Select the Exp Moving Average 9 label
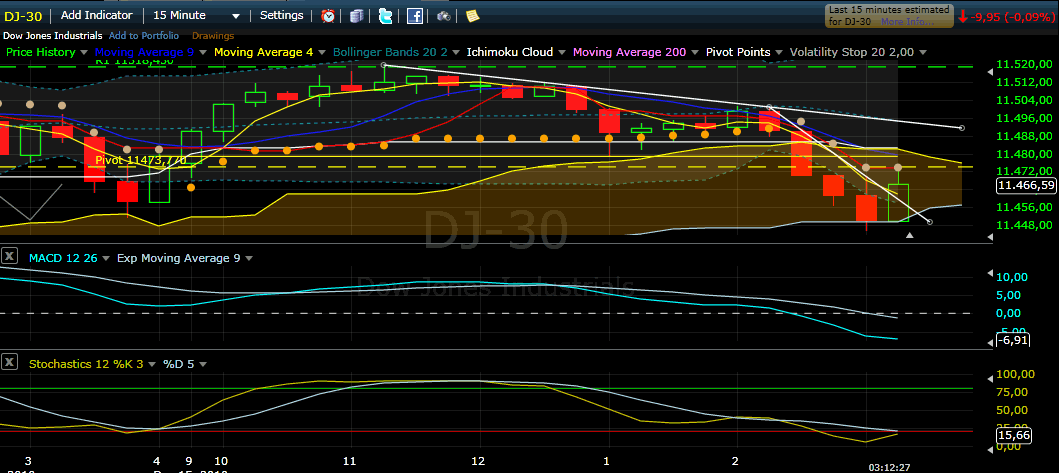 coord(179,258)
